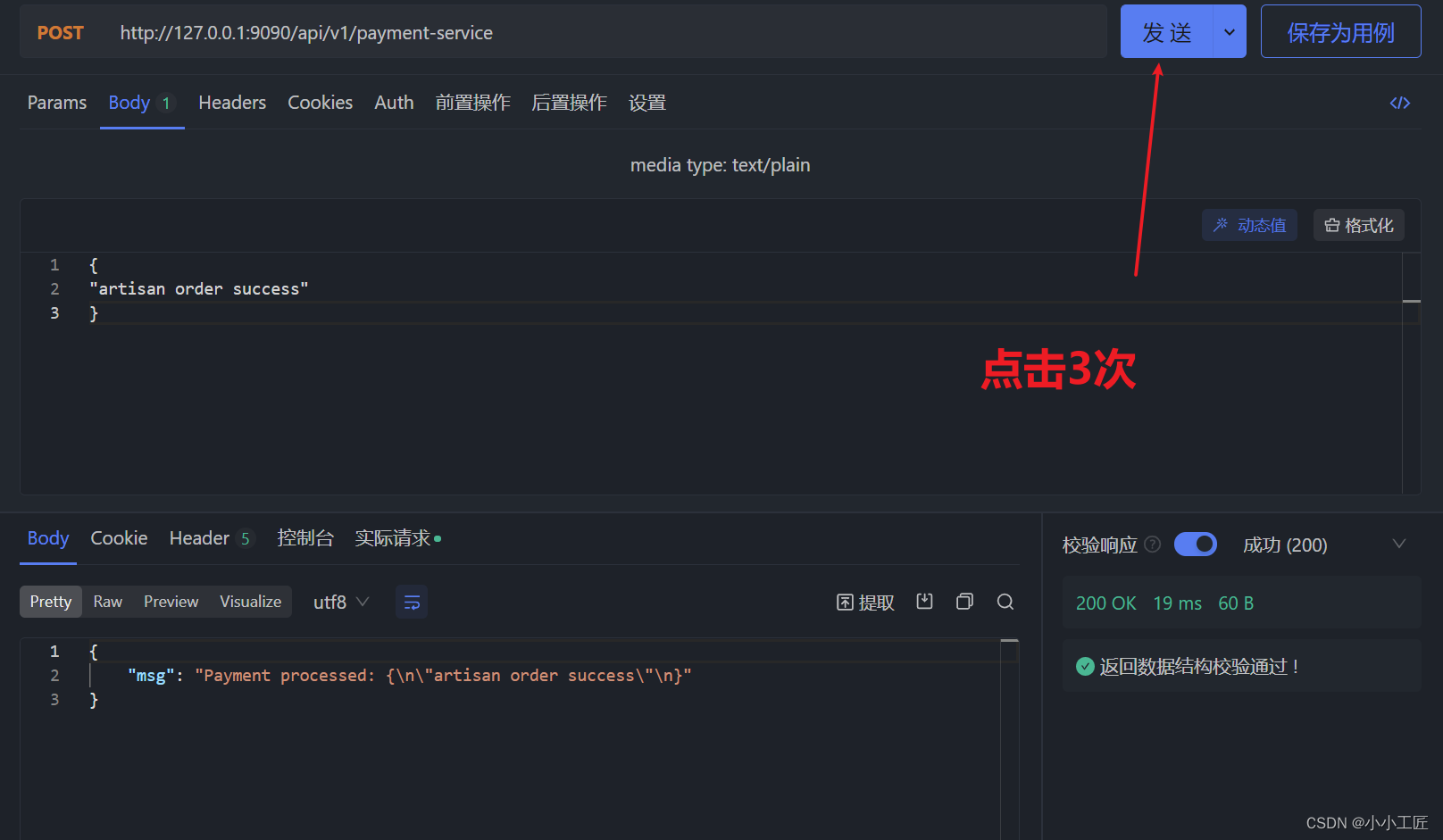The width and height of the screenshot is (1443, 840).
Task: Toggle the 校验响应 validation switch
Action: click(x=1195, y=544)
